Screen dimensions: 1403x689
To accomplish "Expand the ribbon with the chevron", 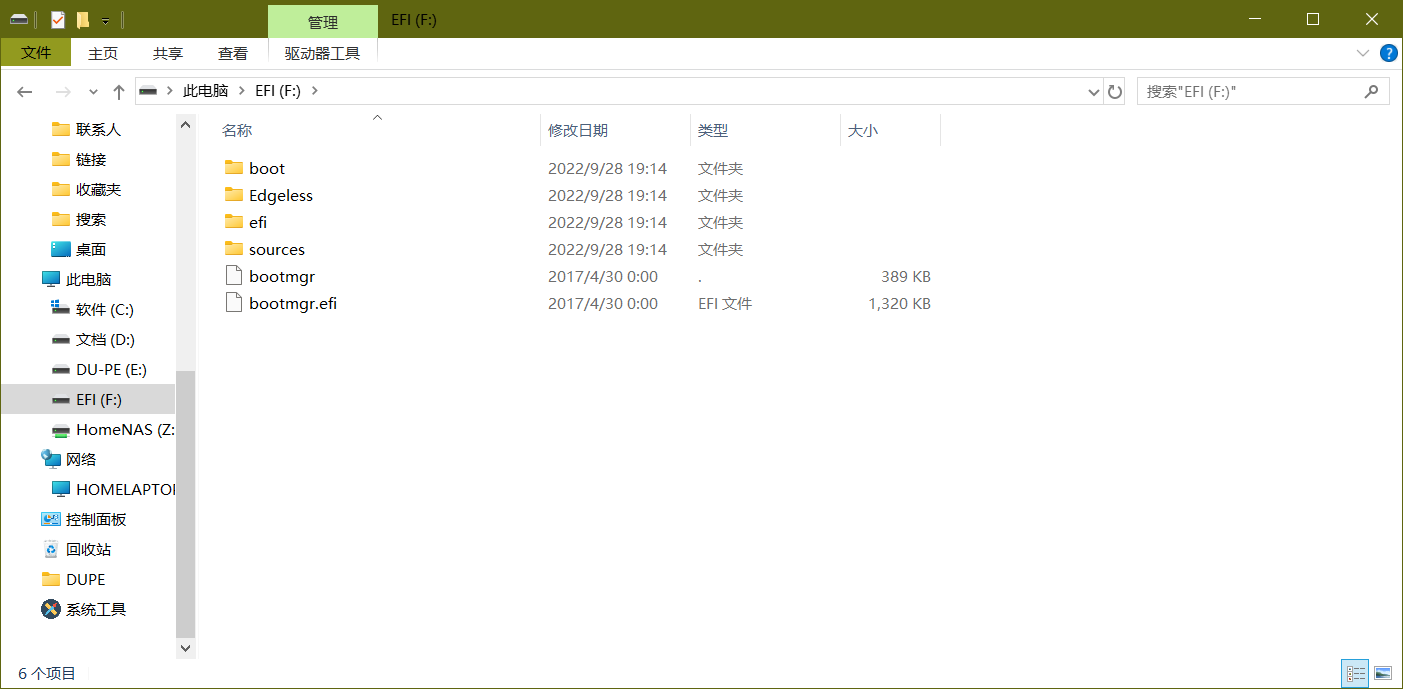I will [1362, 53].
